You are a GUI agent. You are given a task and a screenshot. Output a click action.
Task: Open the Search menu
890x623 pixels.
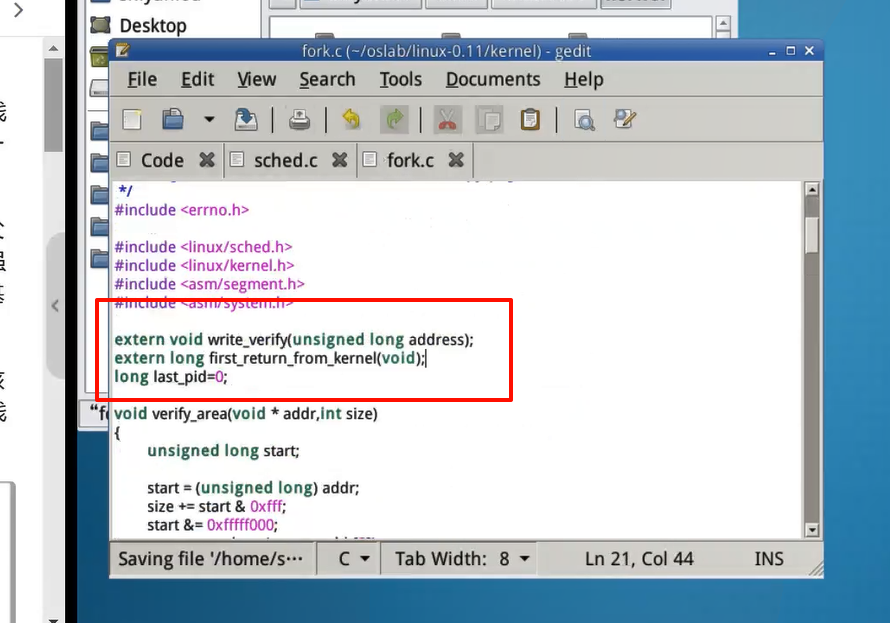coord(327,80)
